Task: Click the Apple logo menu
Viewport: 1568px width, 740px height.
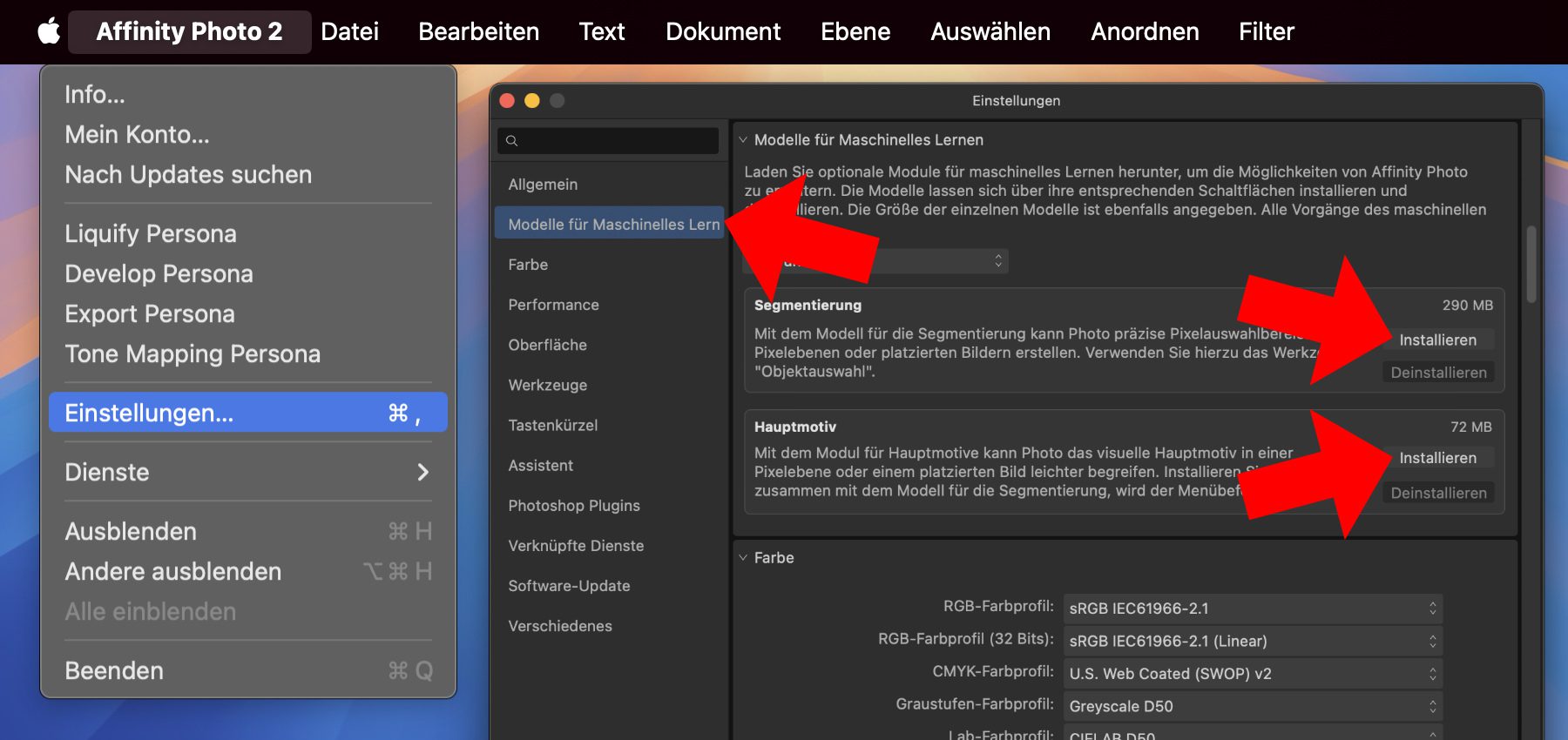Action: pyautogui.click(x=49, y=31)
